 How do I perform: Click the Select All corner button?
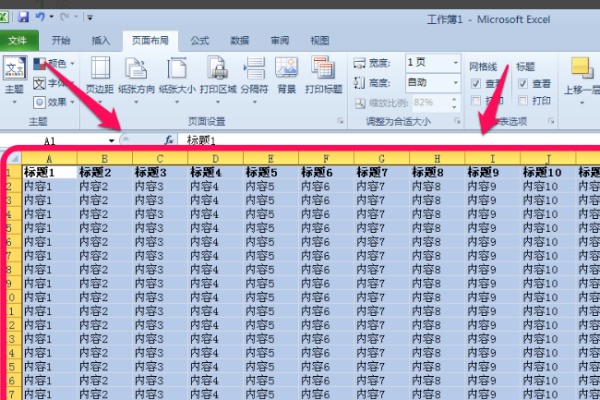coord(15,158)
